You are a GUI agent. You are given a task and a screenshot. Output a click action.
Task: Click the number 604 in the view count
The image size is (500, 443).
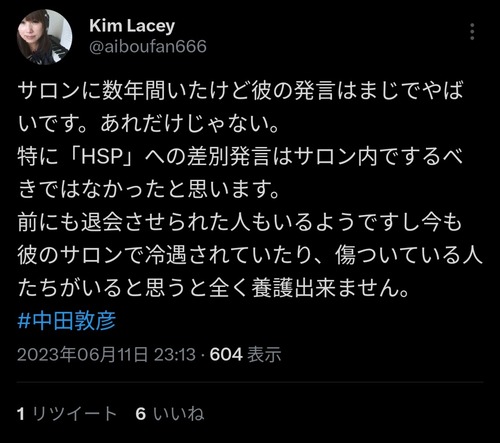tap(226, 354)
